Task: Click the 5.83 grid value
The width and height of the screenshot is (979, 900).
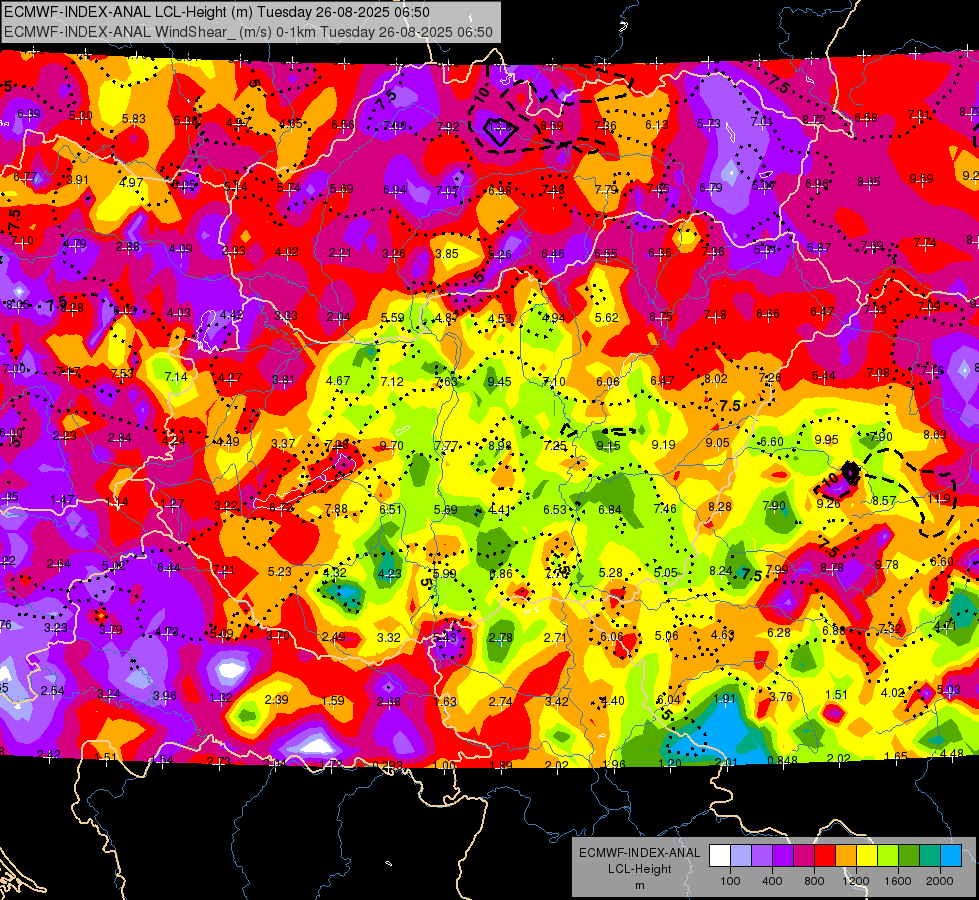Action: [x=134, y=119]
